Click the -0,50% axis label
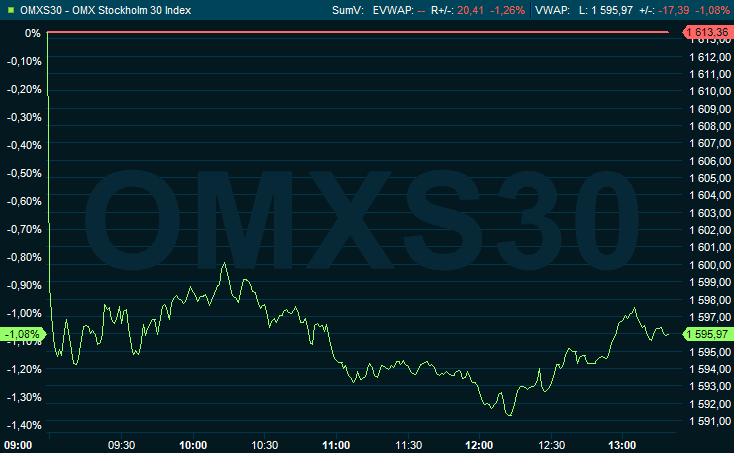The width and height of the screenshot is (734, 453). click(24, 174)
